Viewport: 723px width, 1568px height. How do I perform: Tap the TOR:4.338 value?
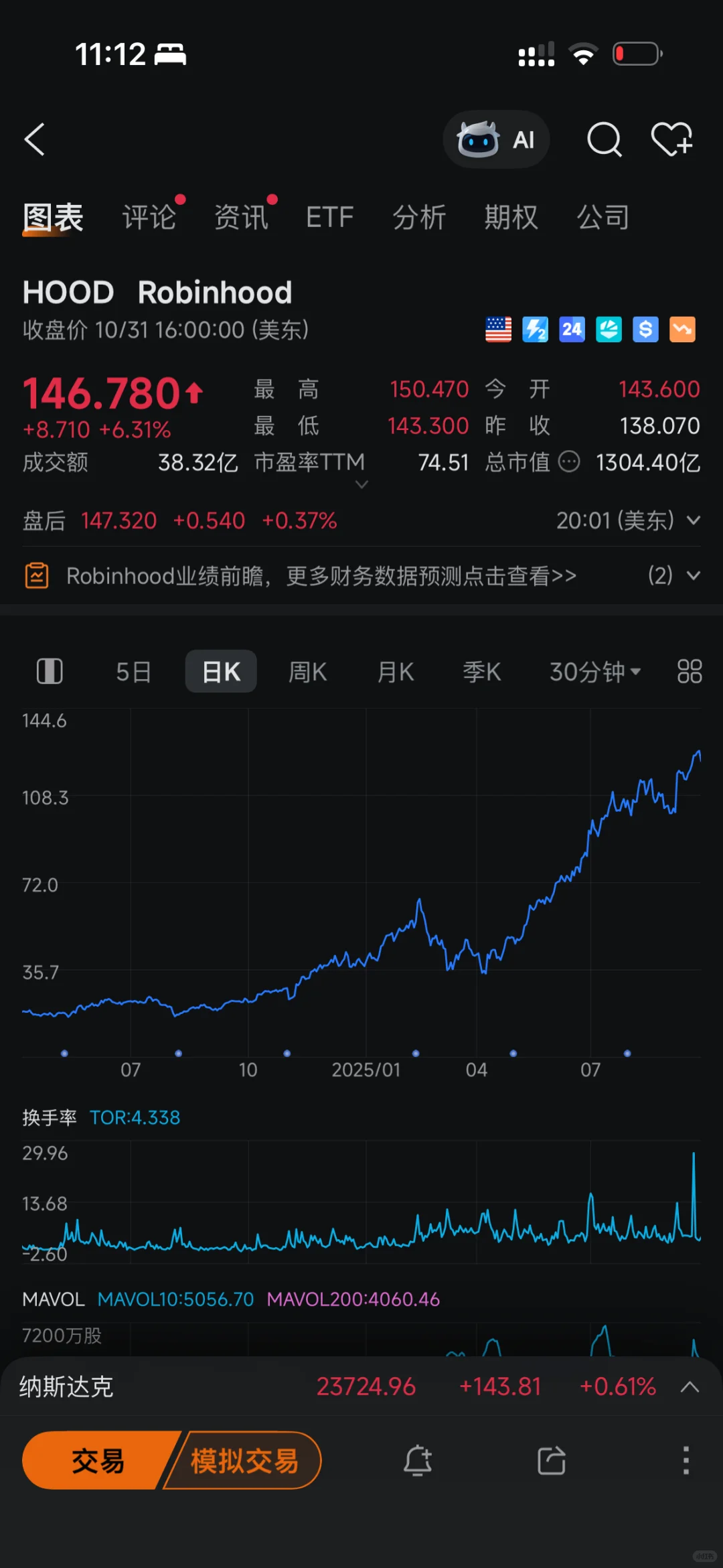(x=135, y=1117)
